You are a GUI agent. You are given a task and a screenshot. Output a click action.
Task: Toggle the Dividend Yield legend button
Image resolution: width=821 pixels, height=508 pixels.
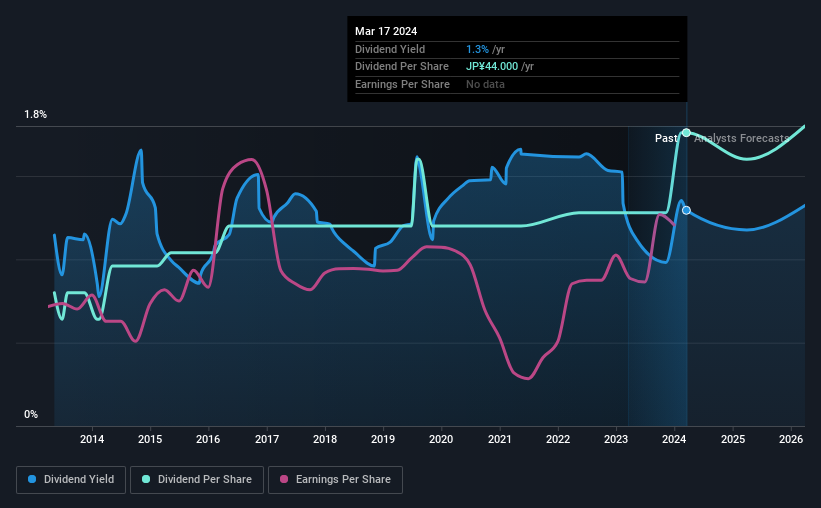point(71,480)
